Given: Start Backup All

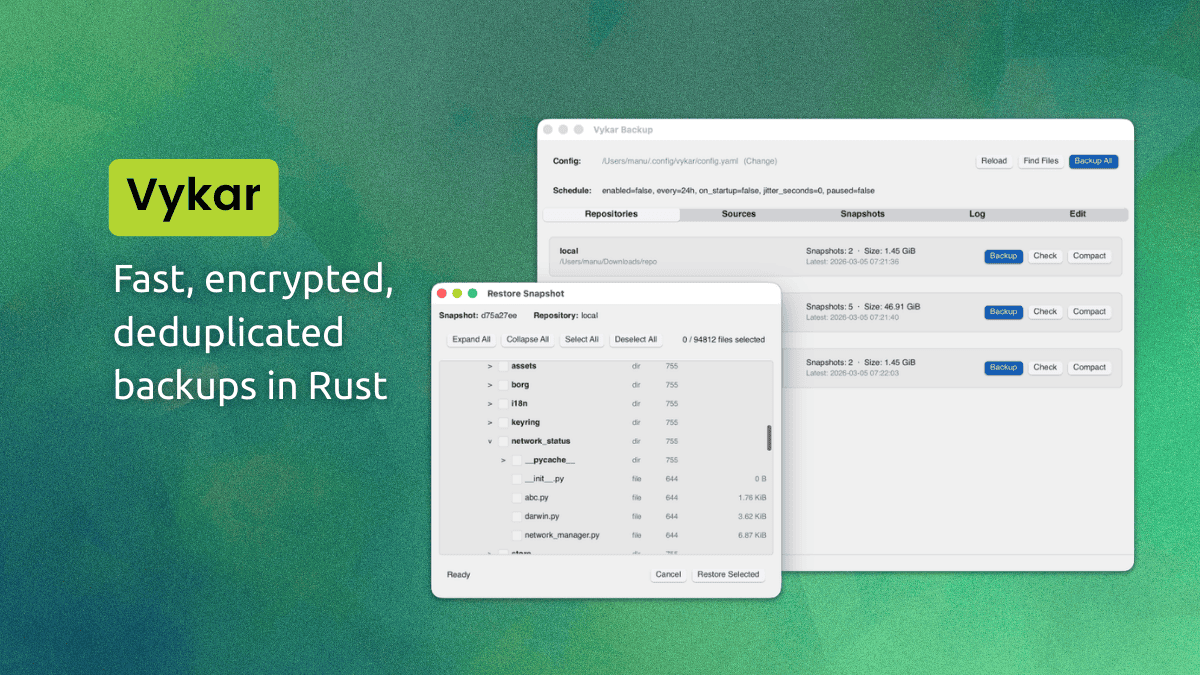Looking at the screenshot, I should 1093,161.
